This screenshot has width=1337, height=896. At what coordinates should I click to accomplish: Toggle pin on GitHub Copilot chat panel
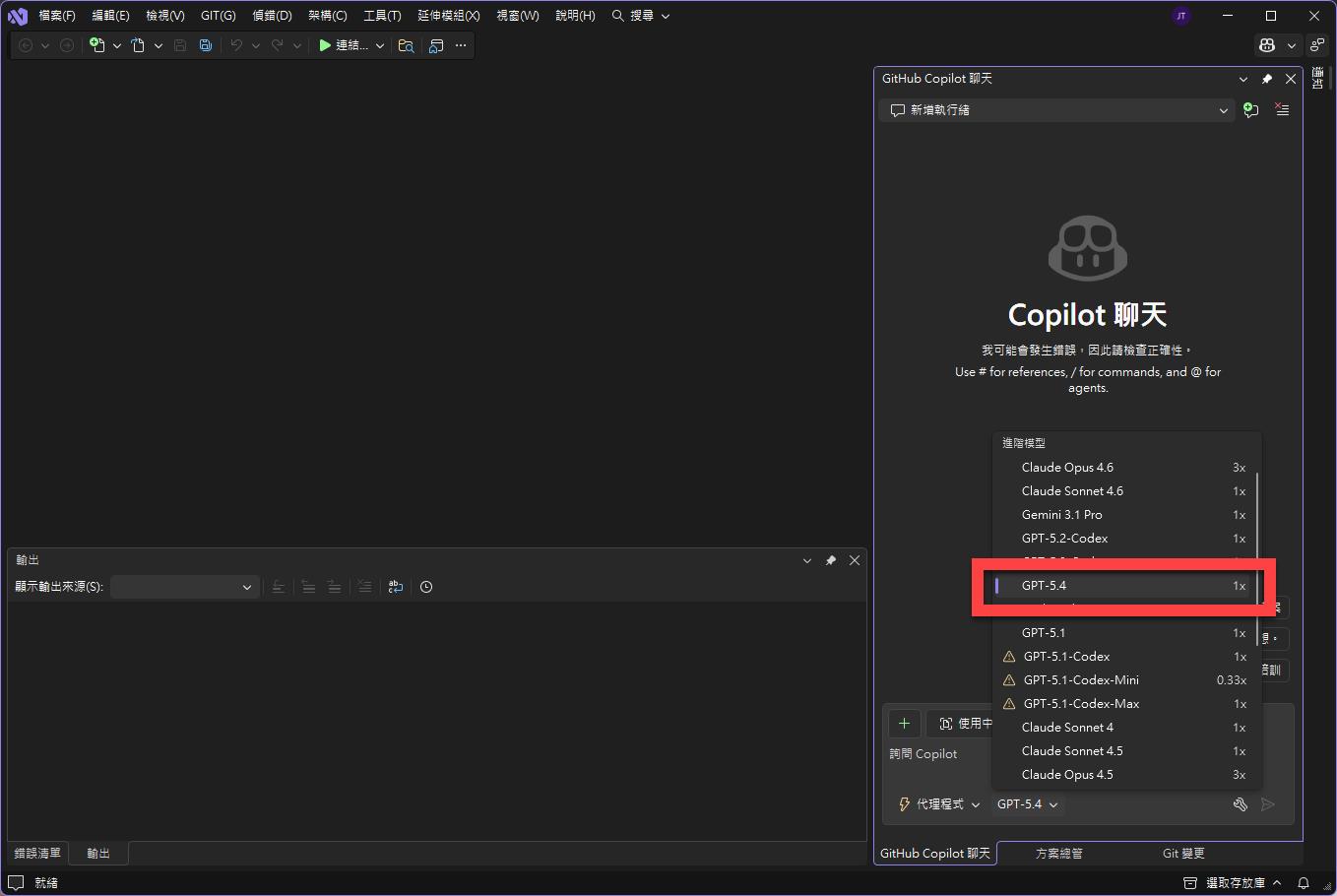(x=1267, y=79)
